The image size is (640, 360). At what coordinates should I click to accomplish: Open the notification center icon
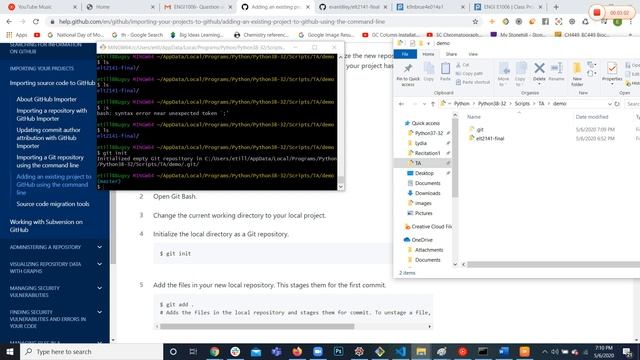(x=627, y=351)
